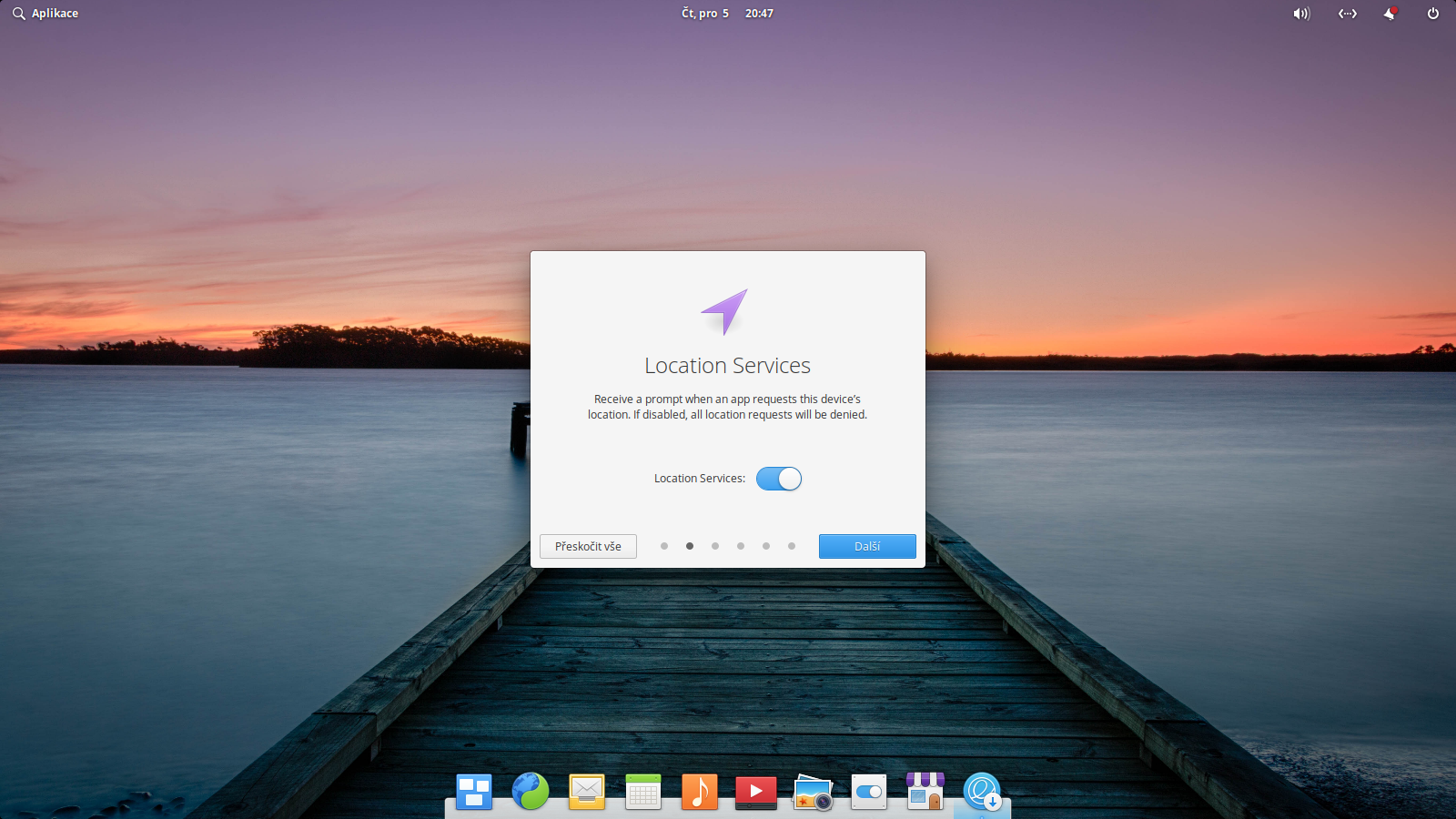Open the notifications indicator with red badge

pos(1390,14)
